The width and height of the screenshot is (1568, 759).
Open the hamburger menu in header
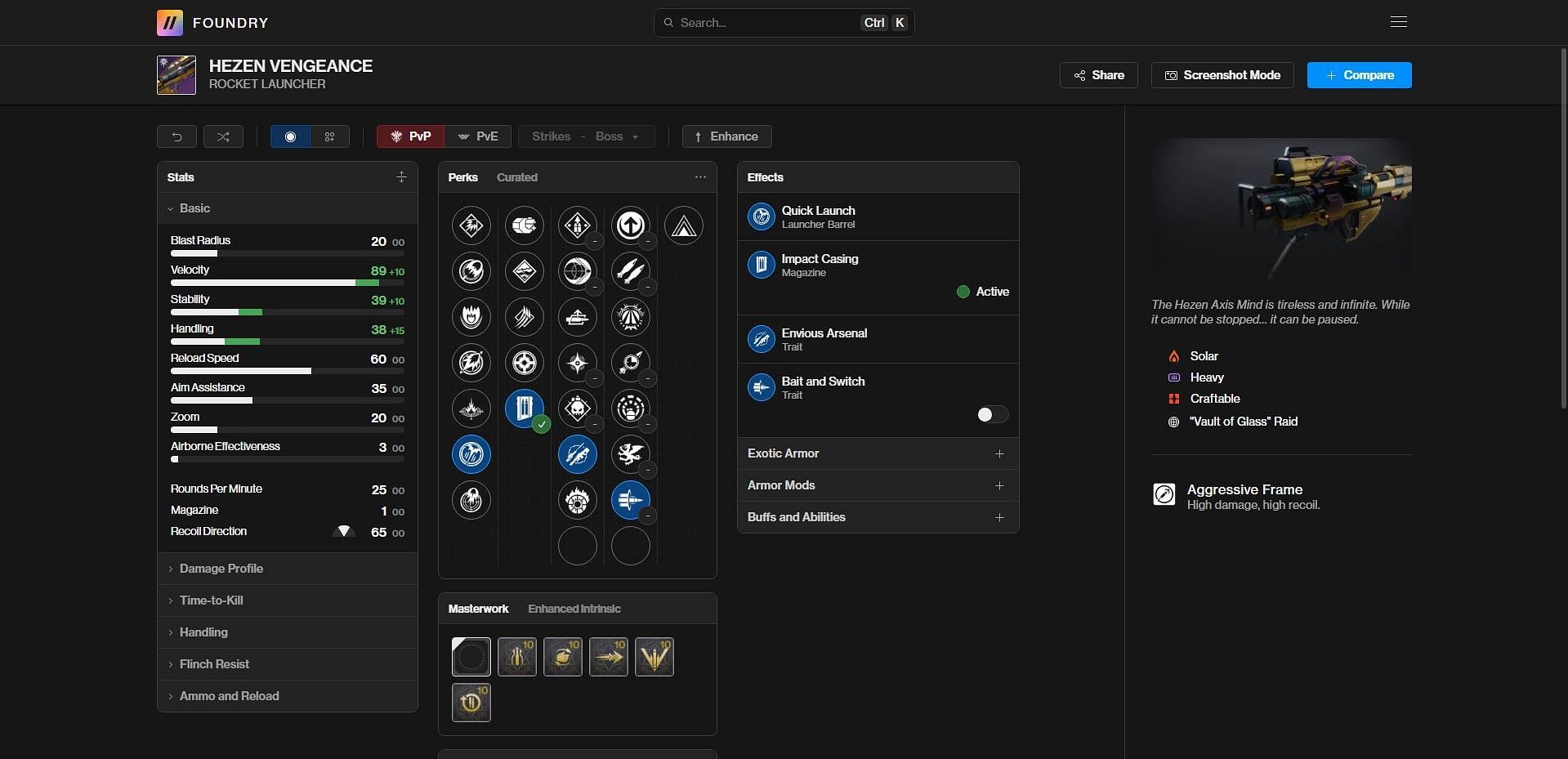point(1399,22)
